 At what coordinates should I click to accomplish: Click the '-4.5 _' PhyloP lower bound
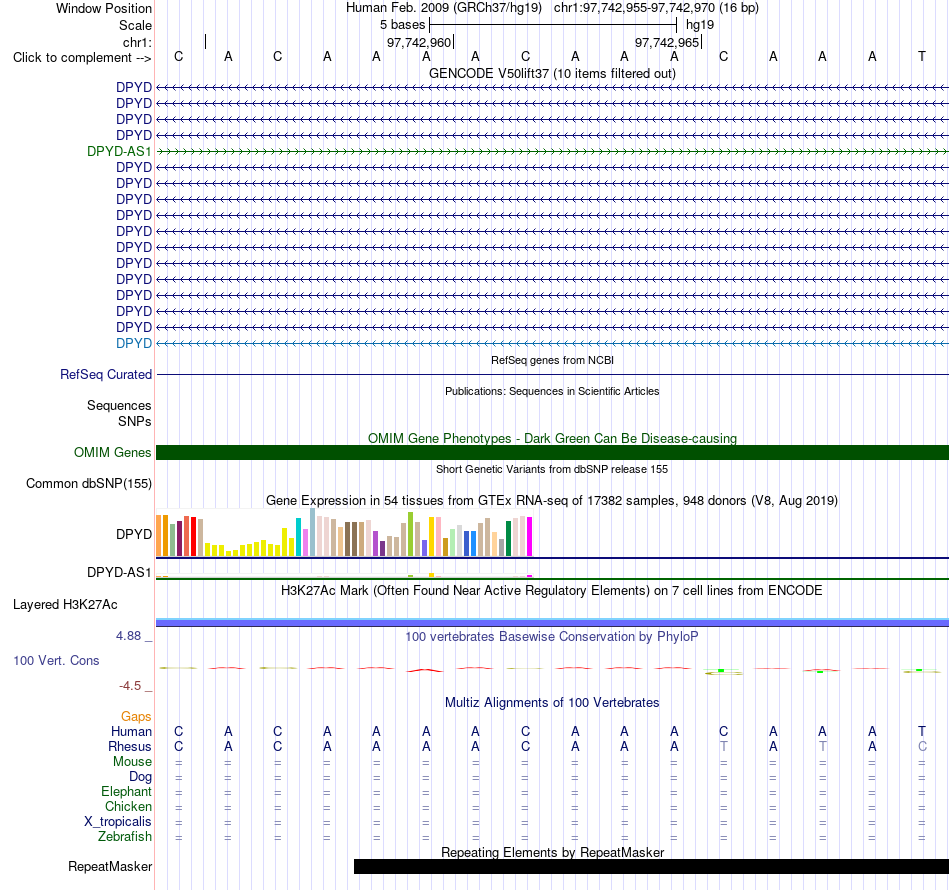pyautogui.click(x=135, y=686)
